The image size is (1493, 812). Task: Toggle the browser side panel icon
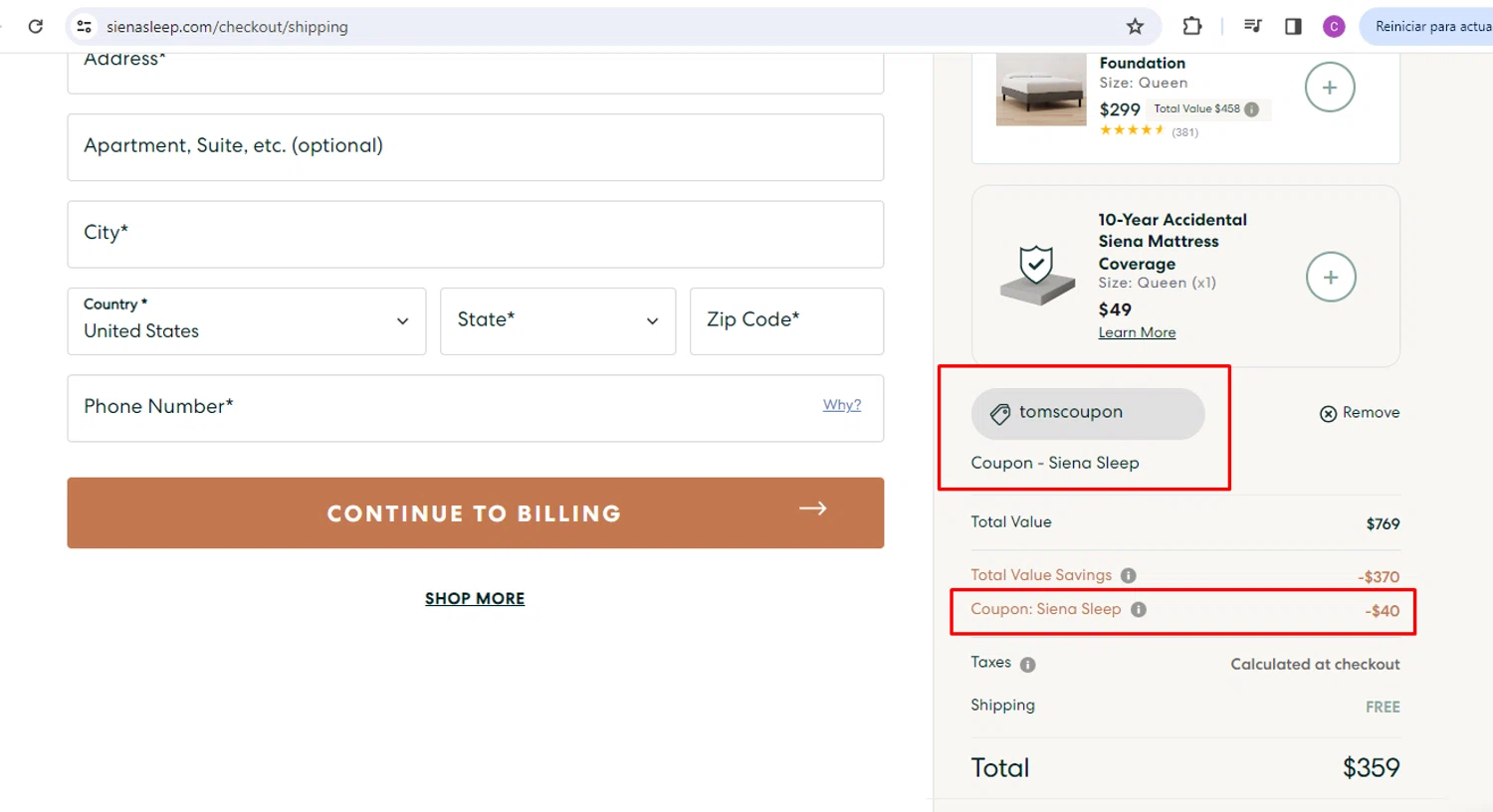tap(1293, 27)
